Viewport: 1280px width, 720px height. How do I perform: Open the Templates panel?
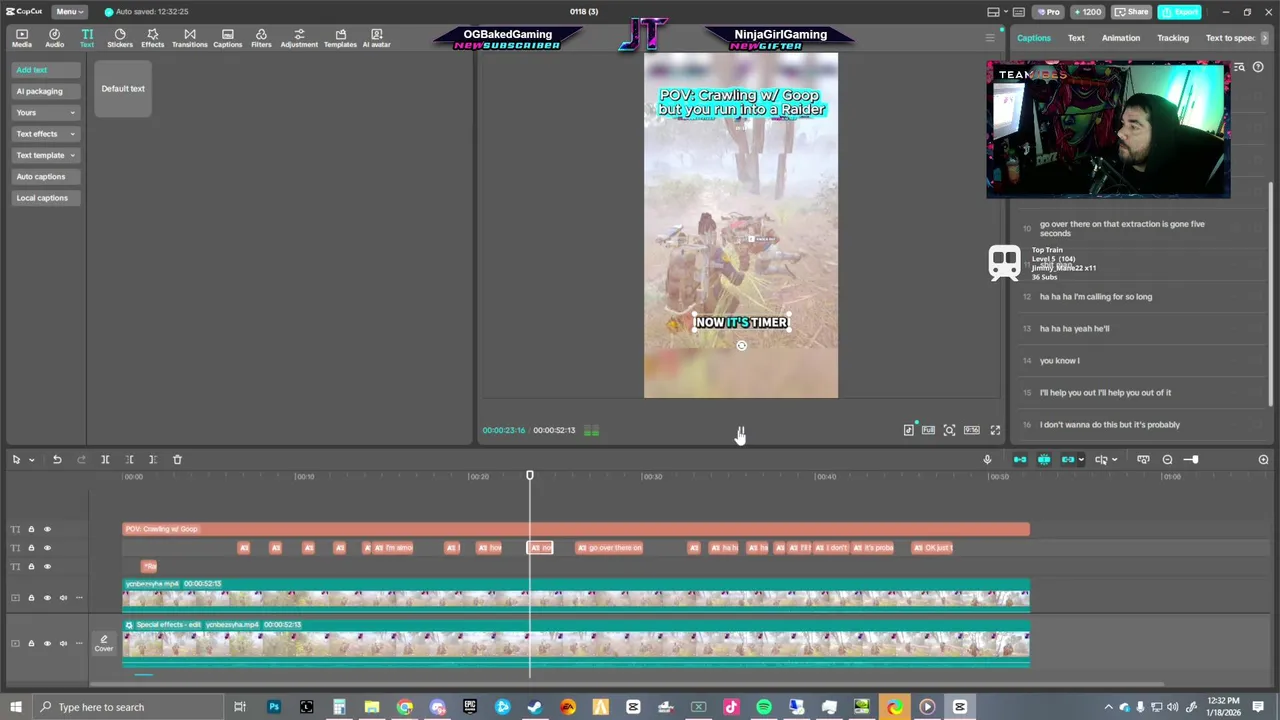pos(340,38)
